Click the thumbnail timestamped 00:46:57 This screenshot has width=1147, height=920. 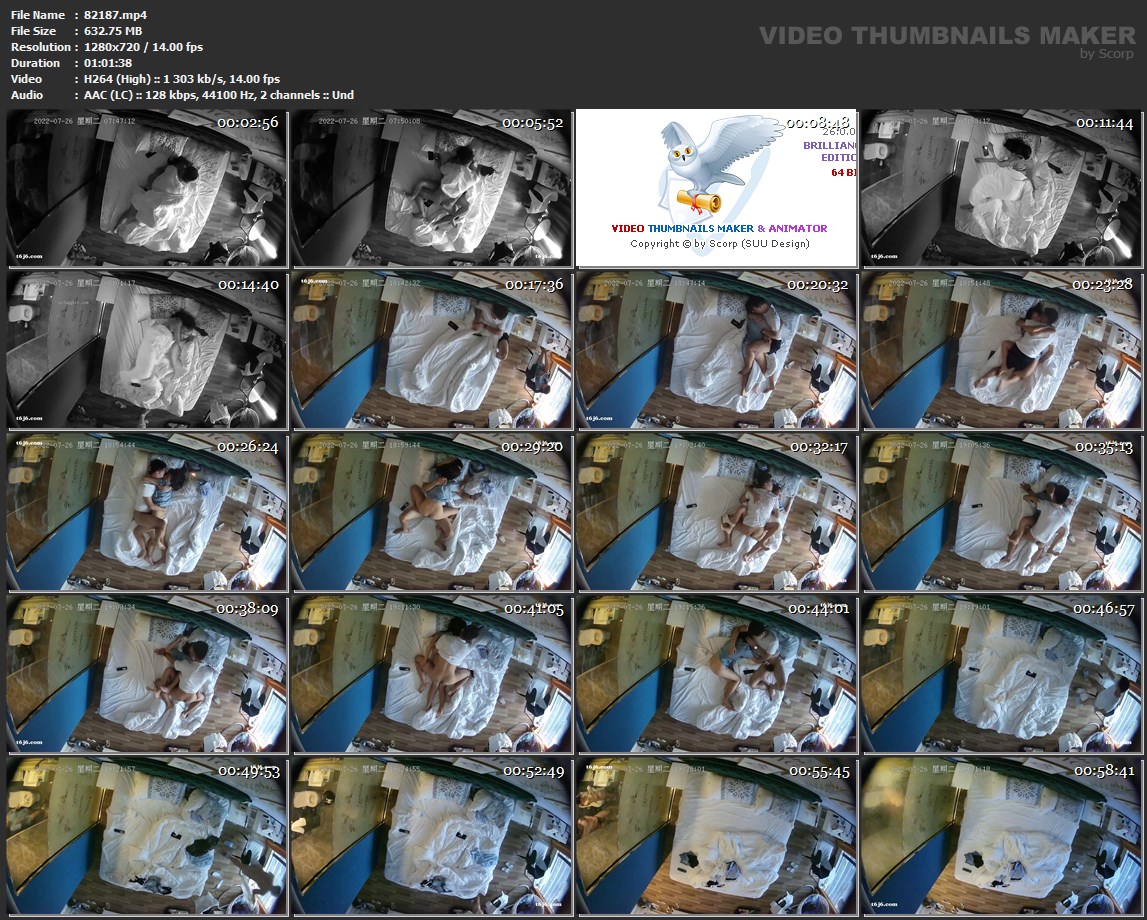[x=1001, y=674]
